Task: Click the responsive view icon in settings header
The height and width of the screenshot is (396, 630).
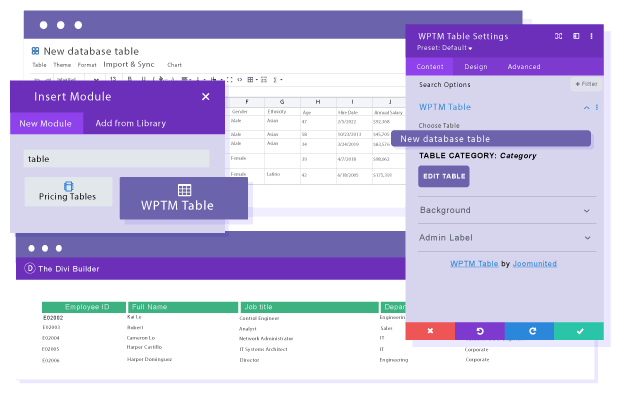Action: pos(558,36)
